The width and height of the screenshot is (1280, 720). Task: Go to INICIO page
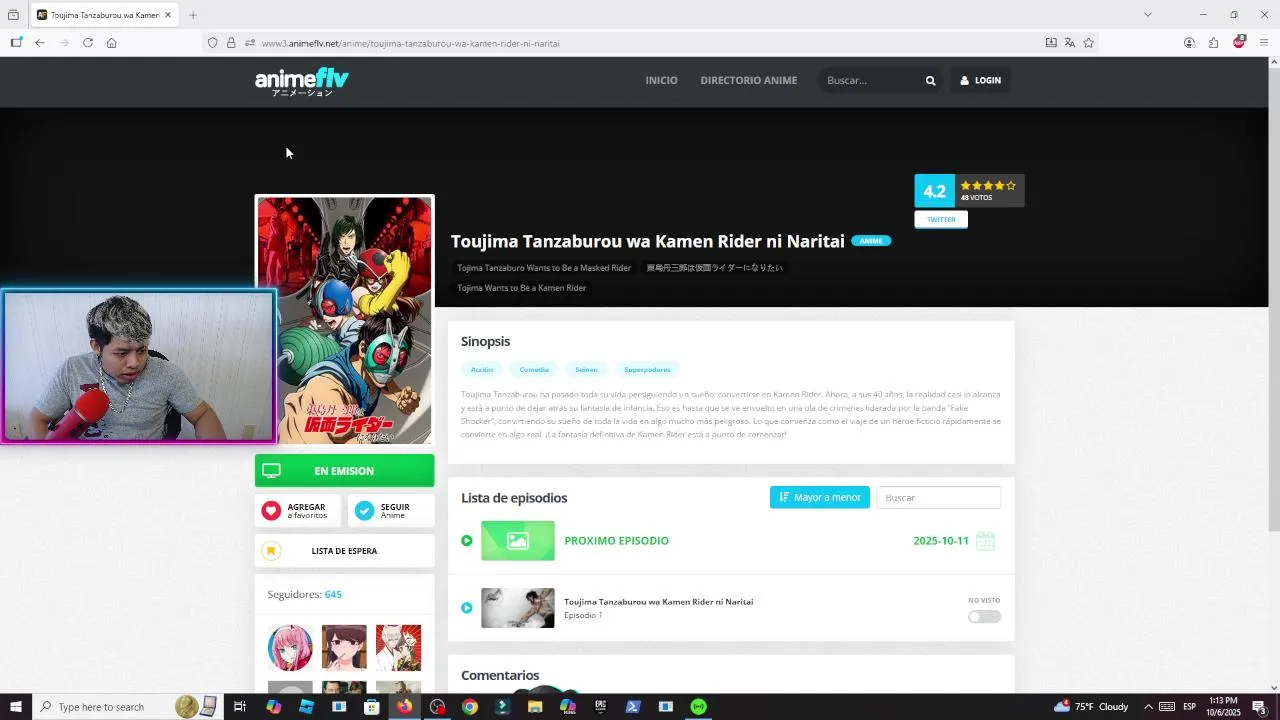pos(661,80)
